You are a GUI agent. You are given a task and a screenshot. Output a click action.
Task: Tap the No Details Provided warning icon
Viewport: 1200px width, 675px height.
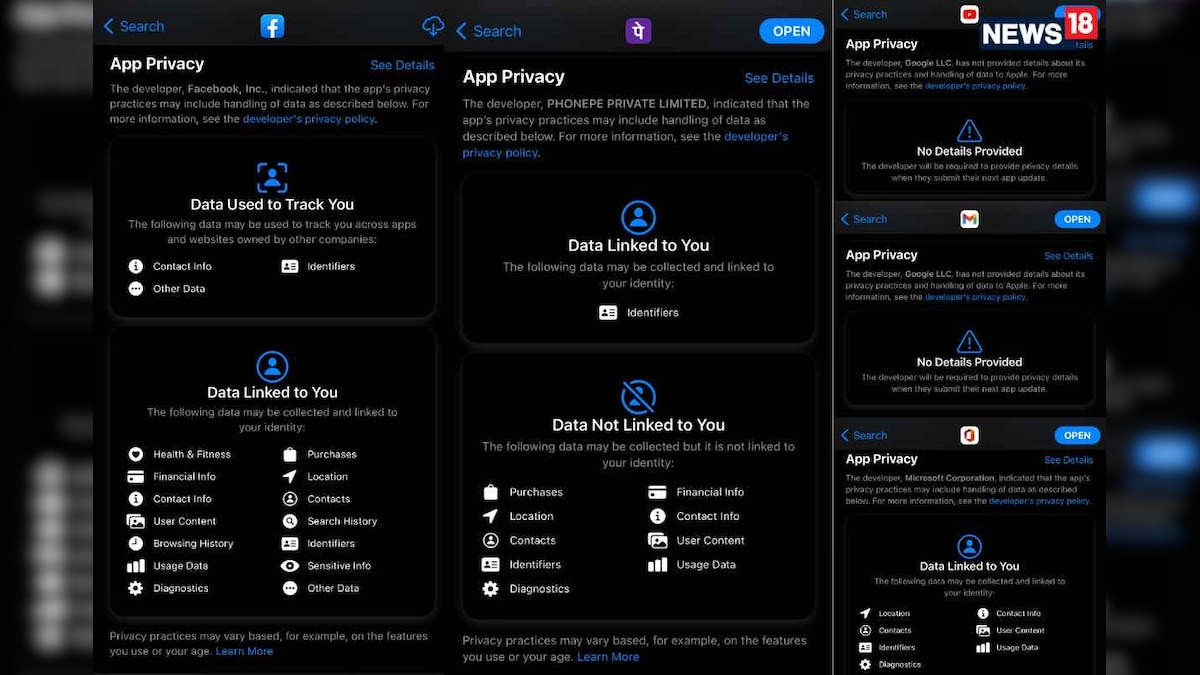click(x=969, y=128)
